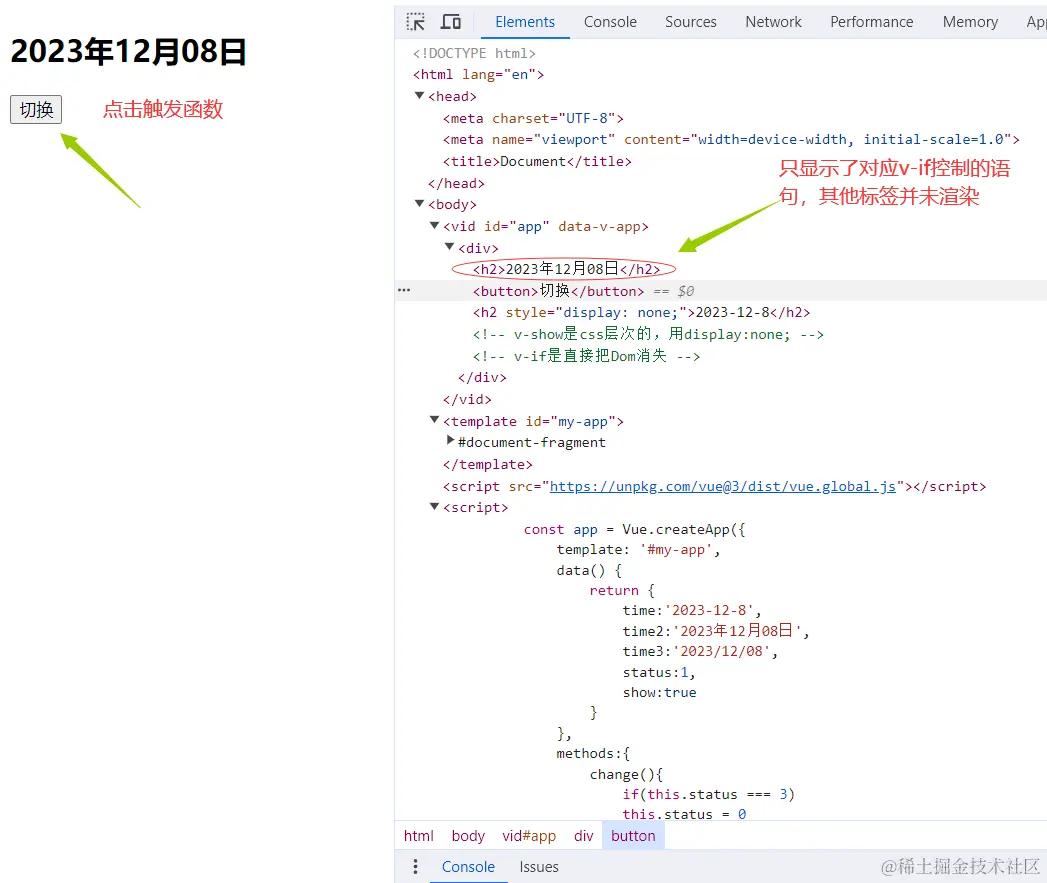Open the drawer three-dot menu icon

tap(415, 866)
